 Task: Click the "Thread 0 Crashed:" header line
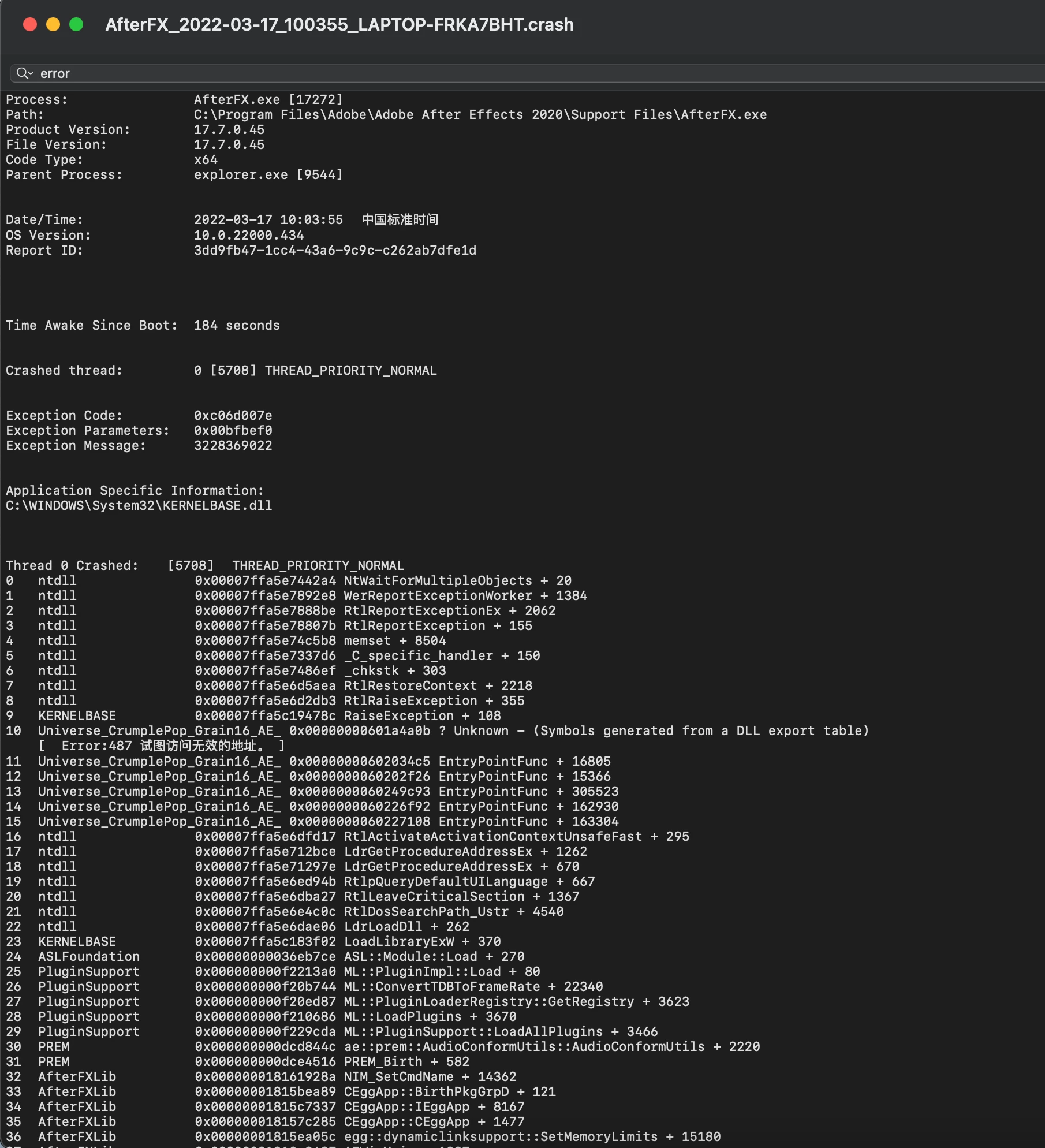click(205, 565)
